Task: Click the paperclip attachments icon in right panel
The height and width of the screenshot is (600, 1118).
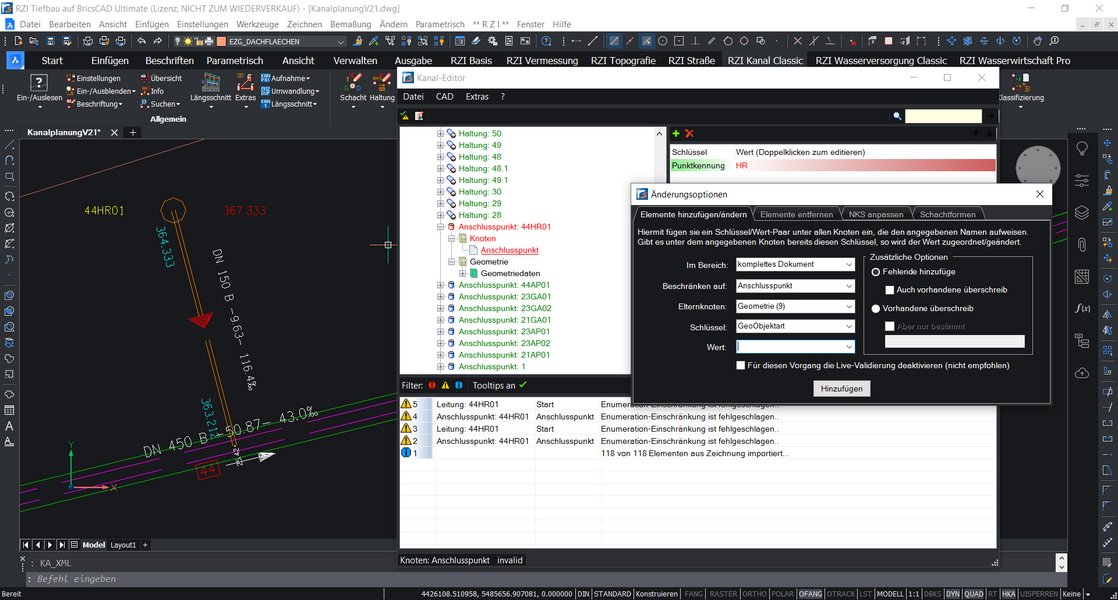Action: 1082,244
